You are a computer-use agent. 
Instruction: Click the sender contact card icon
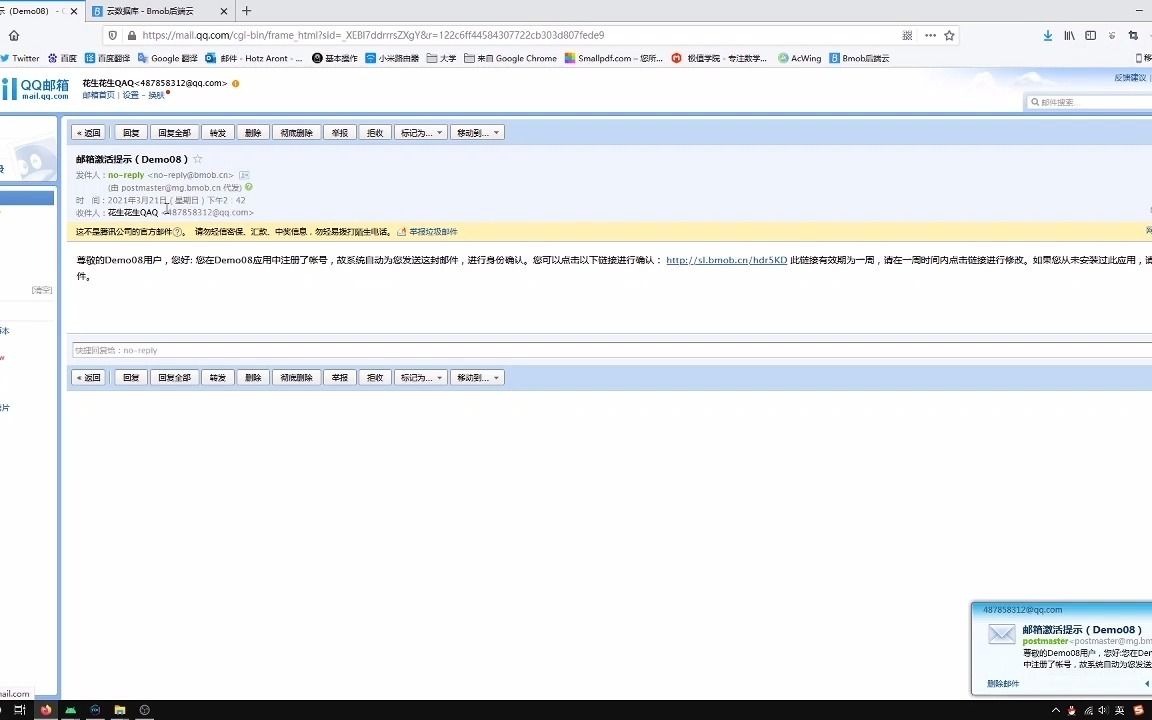click(244, 175)
